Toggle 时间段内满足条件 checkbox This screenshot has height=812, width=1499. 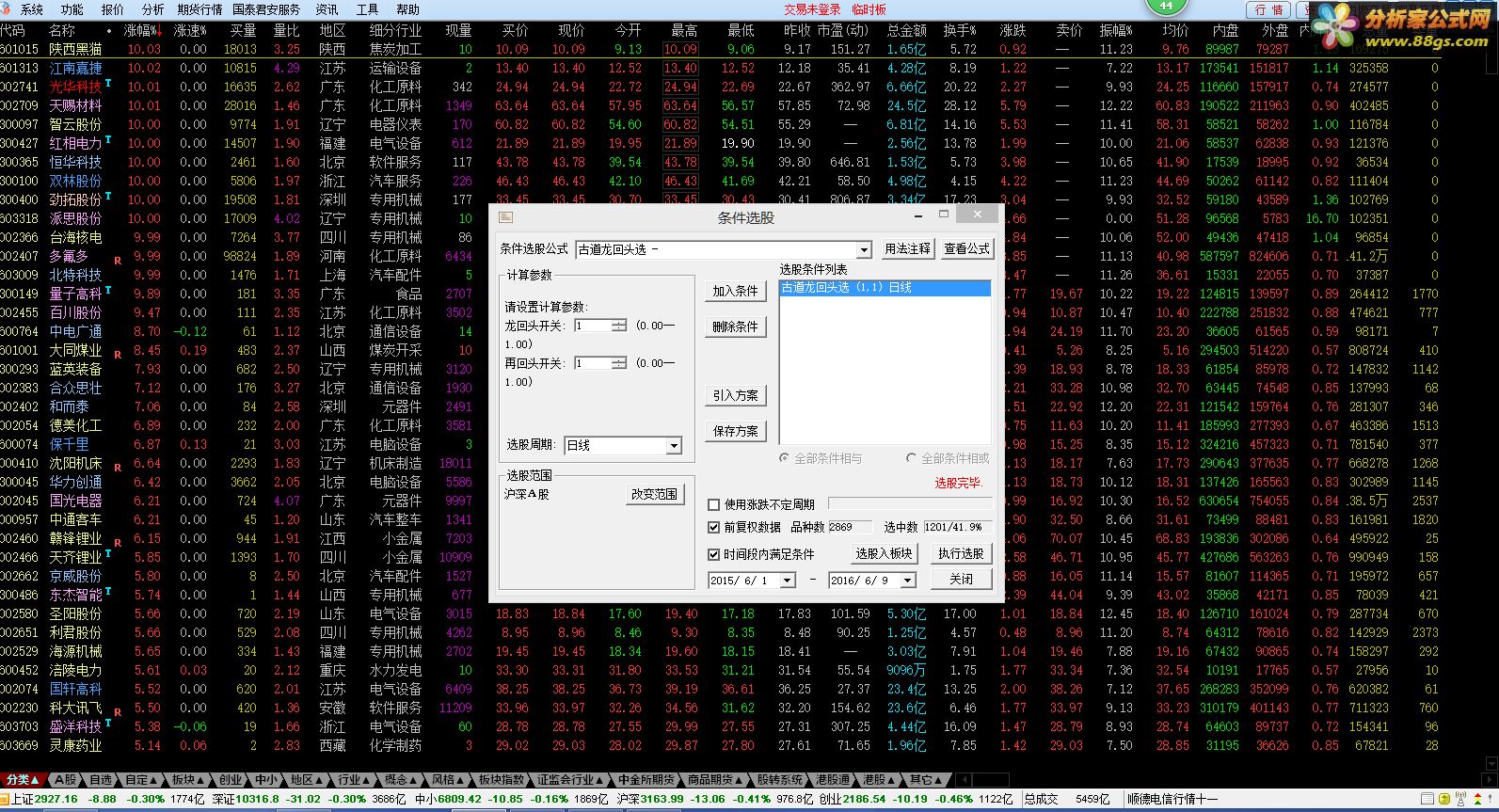pos(713,554)
